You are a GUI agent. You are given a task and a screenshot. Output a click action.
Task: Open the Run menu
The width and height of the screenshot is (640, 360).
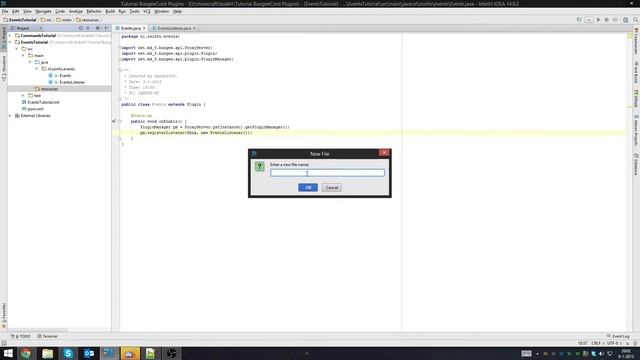pyautogui.click(x=122, y=11)
